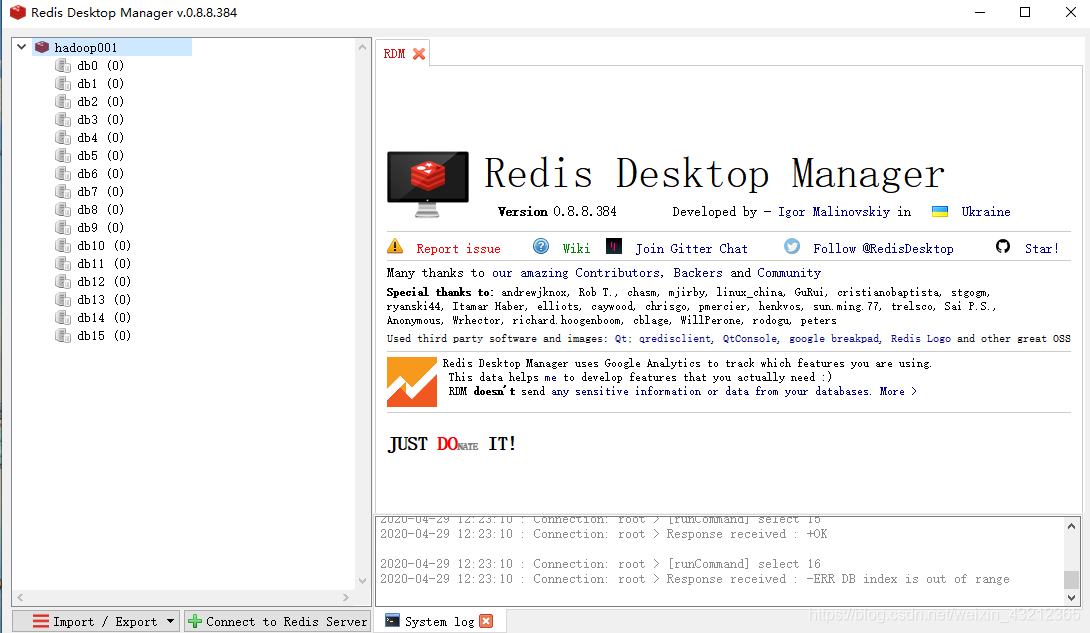Open the Wiki link

pos(576,249)
